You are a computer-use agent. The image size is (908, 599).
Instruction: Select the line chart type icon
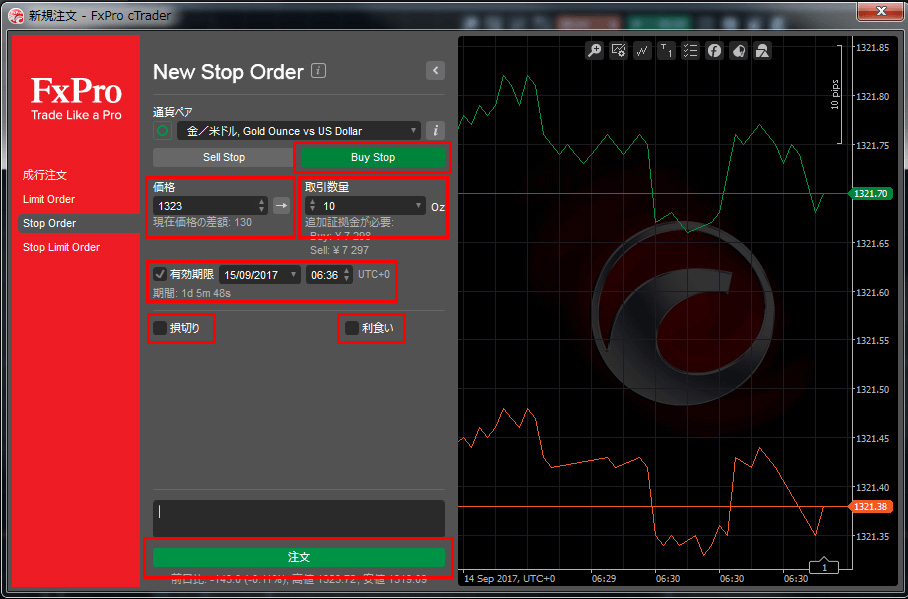642,51
